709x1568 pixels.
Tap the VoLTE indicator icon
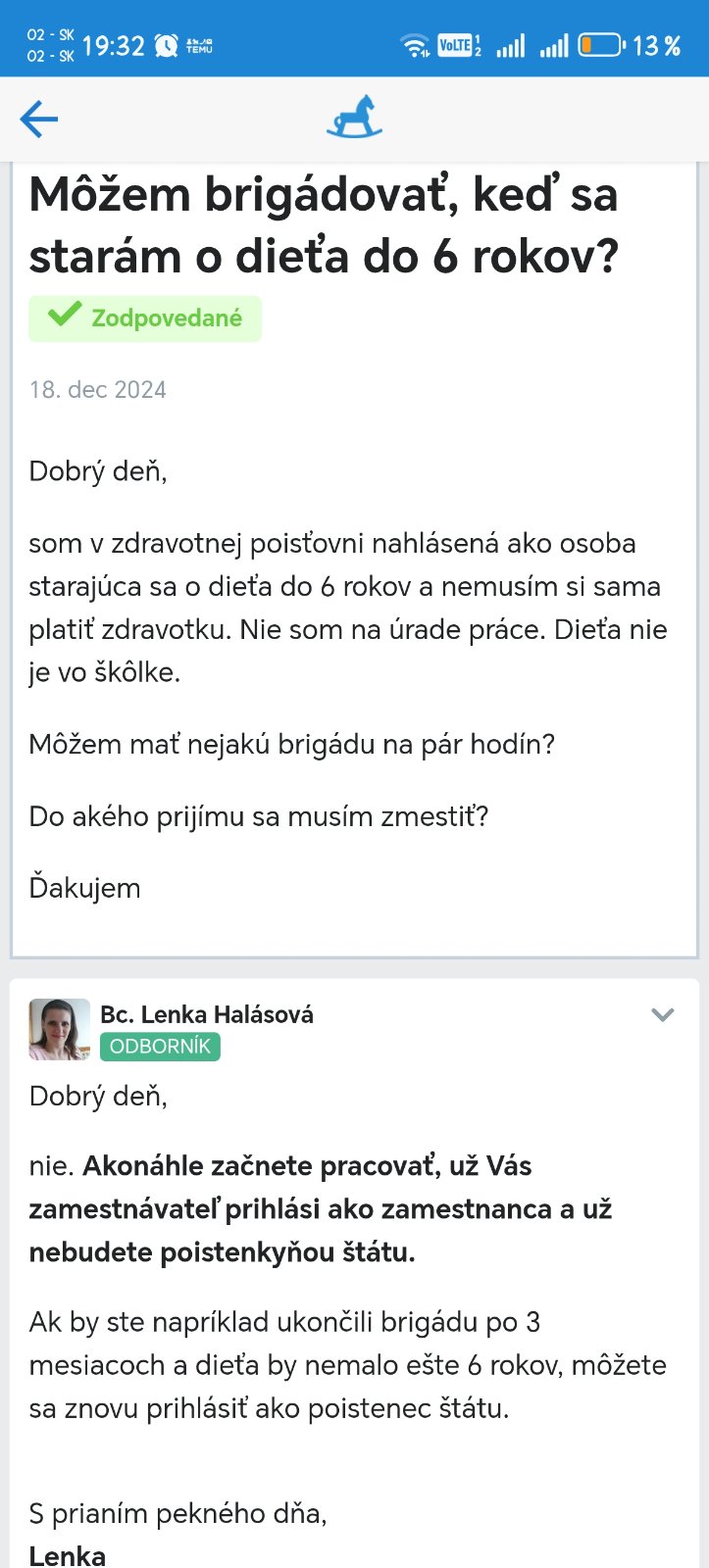(x=459, y=45)
